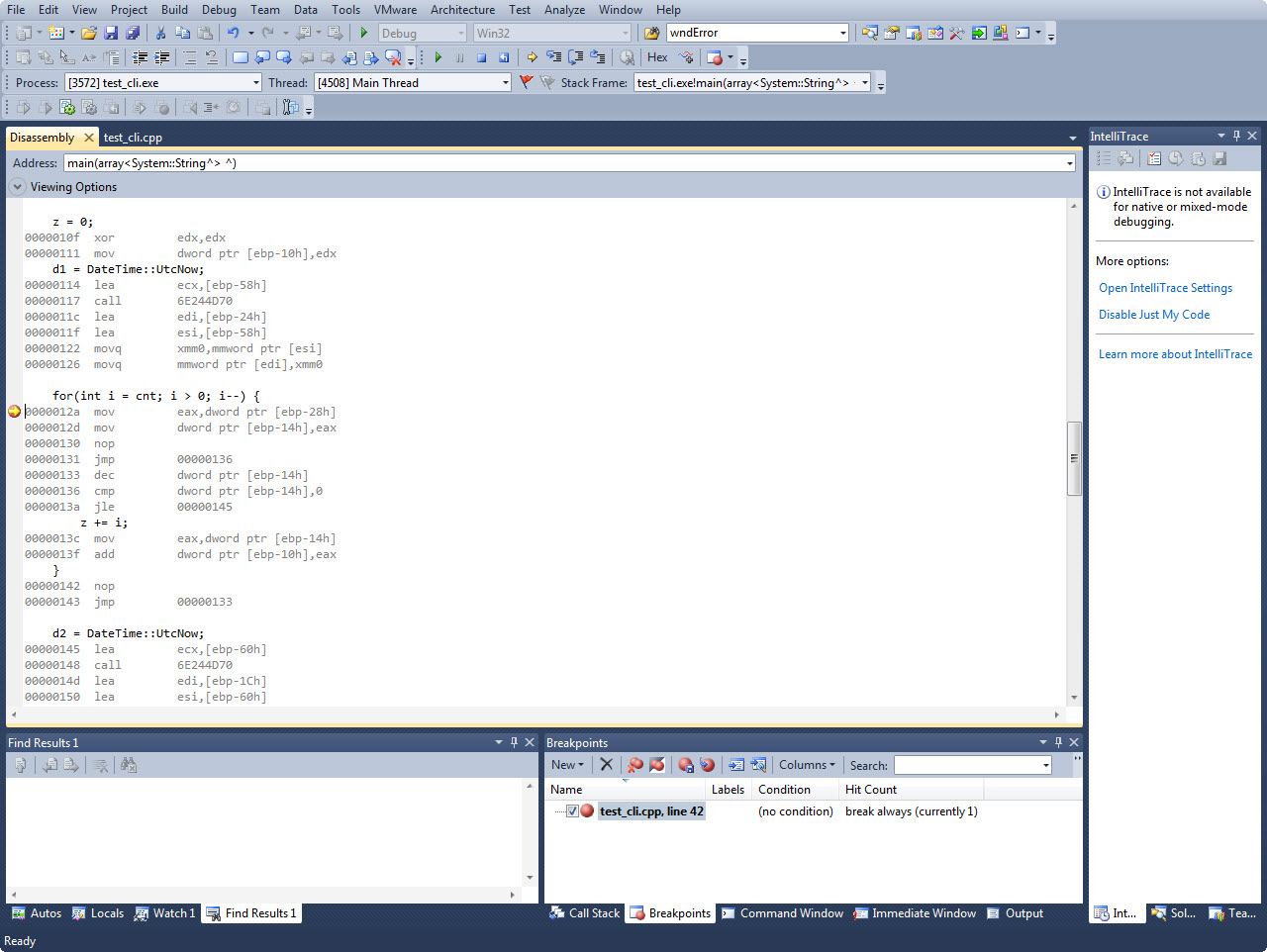
Task: Click the disassembly vertical scrollbar thumb
Action: pyautogui.click(x=1074, y=458)
